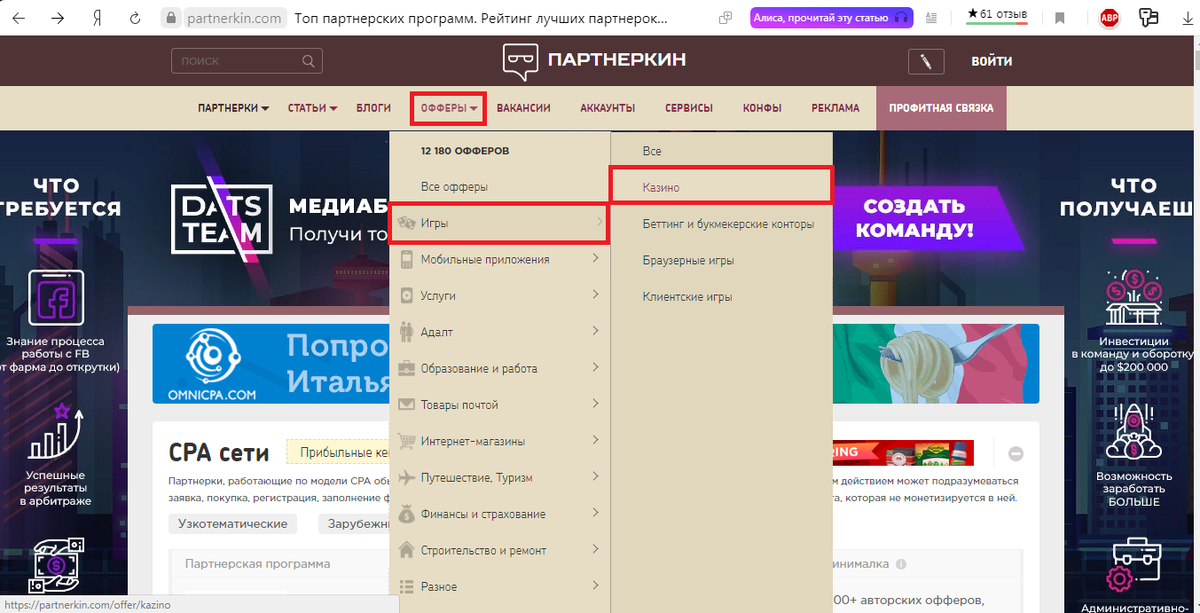The width and height of the screenshot is (1200, 613).
Task: Click the '12 180 офферов' heading
Action: pyautogui.click(x=465, y=151)
